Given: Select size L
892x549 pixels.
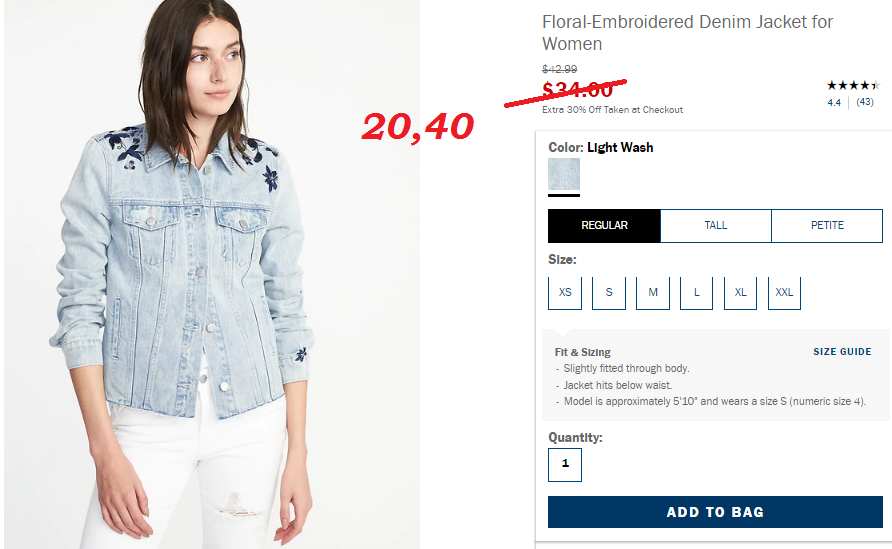Looking at the screenshot, I should 696,292.
